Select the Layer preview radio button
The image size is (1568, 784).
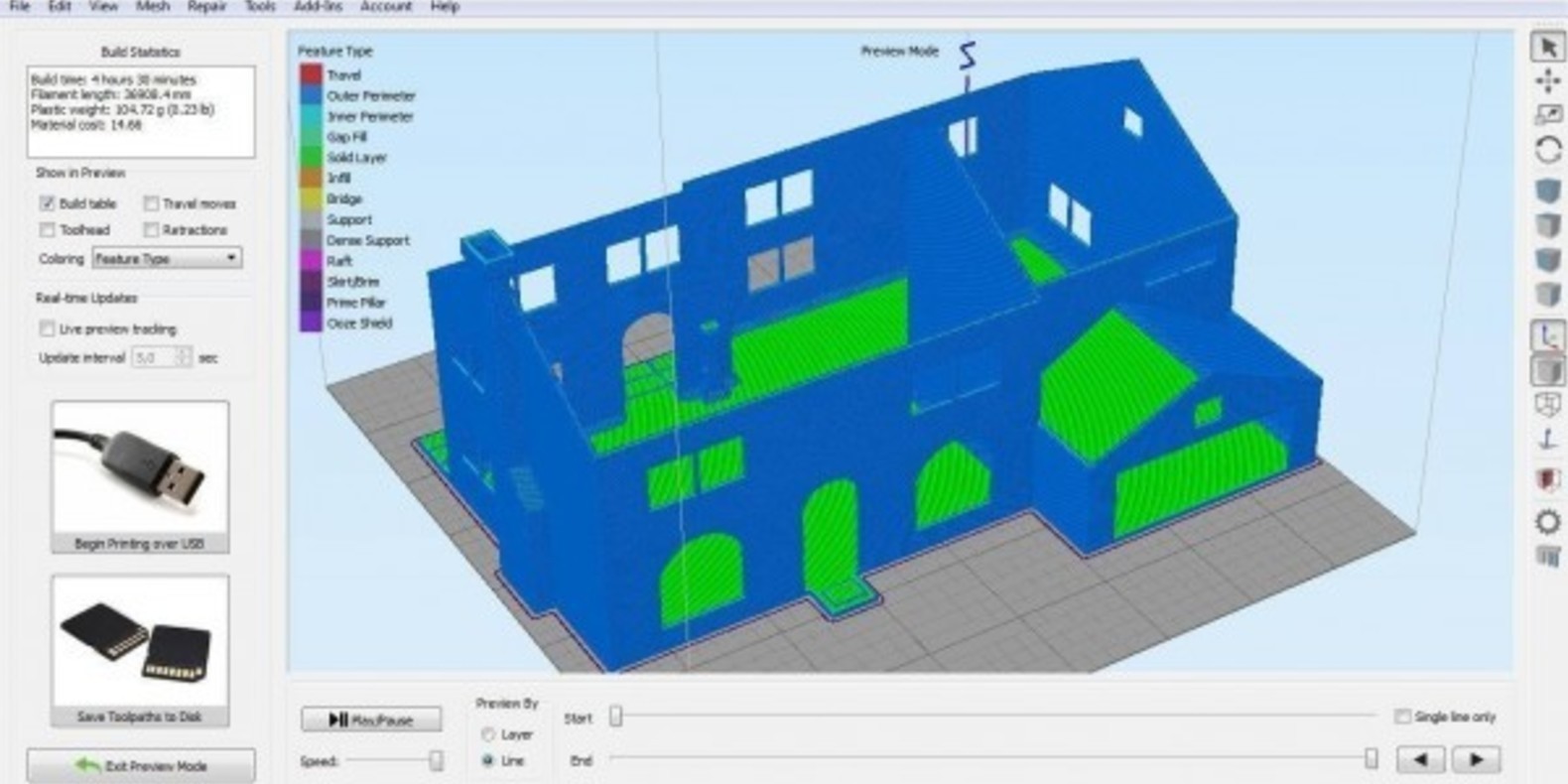coord(487,734)
